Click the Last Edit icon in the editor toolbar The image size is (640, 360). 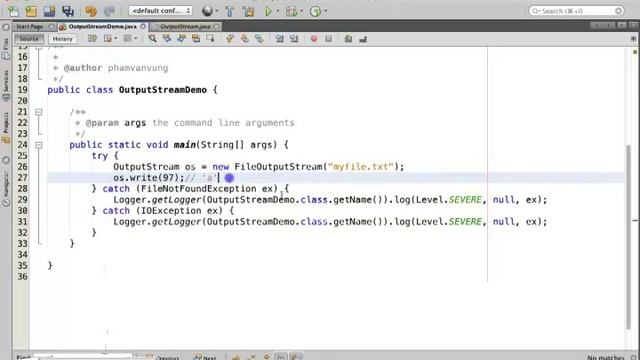(x=92, y=39)
